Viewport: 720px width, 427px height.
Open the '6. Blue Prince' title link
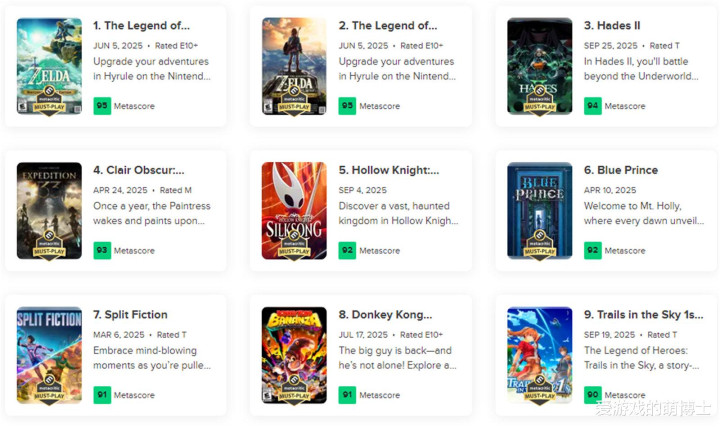[621, 170]
